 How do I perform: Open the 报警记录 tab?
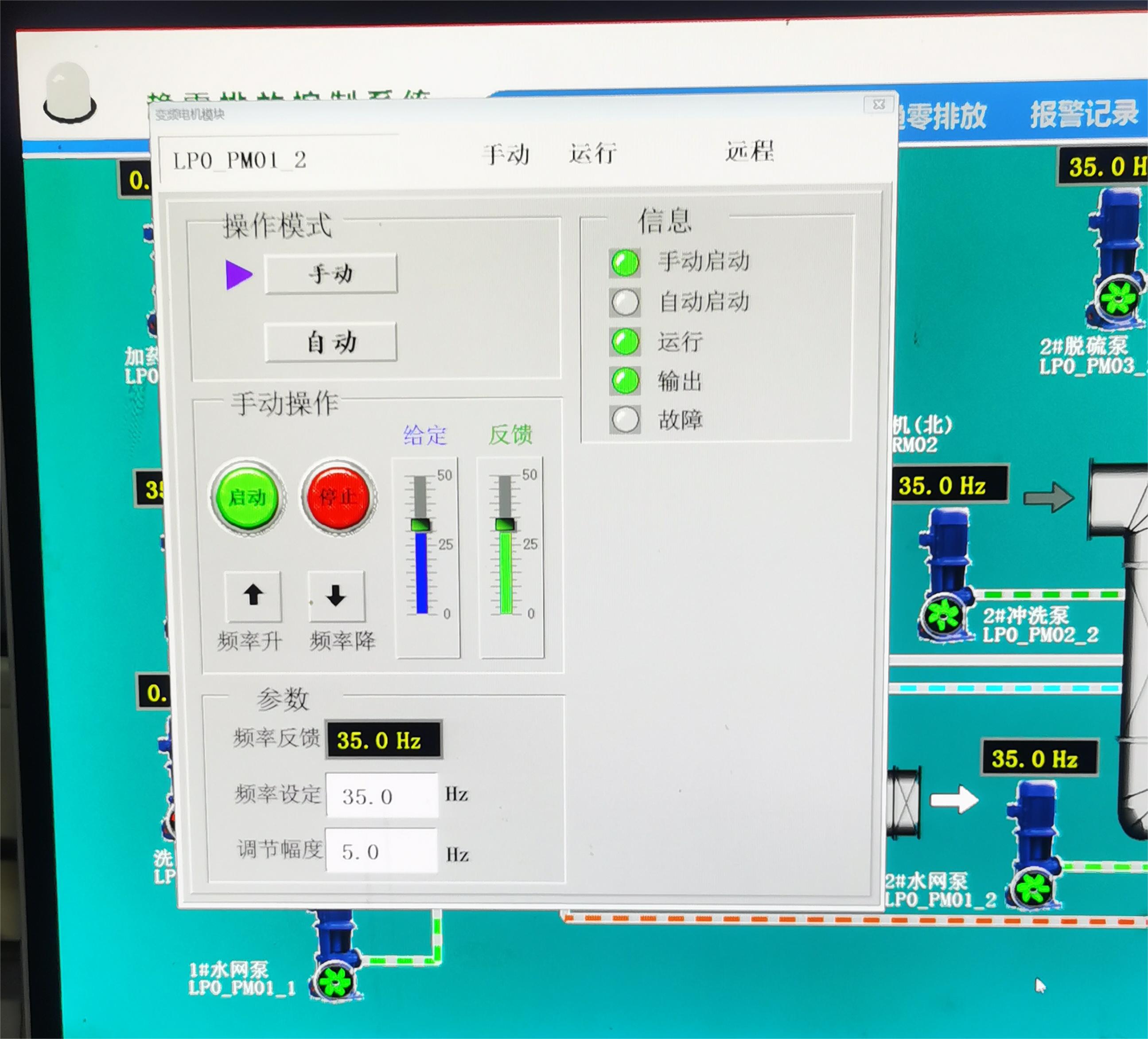(x=1084, y=114)
